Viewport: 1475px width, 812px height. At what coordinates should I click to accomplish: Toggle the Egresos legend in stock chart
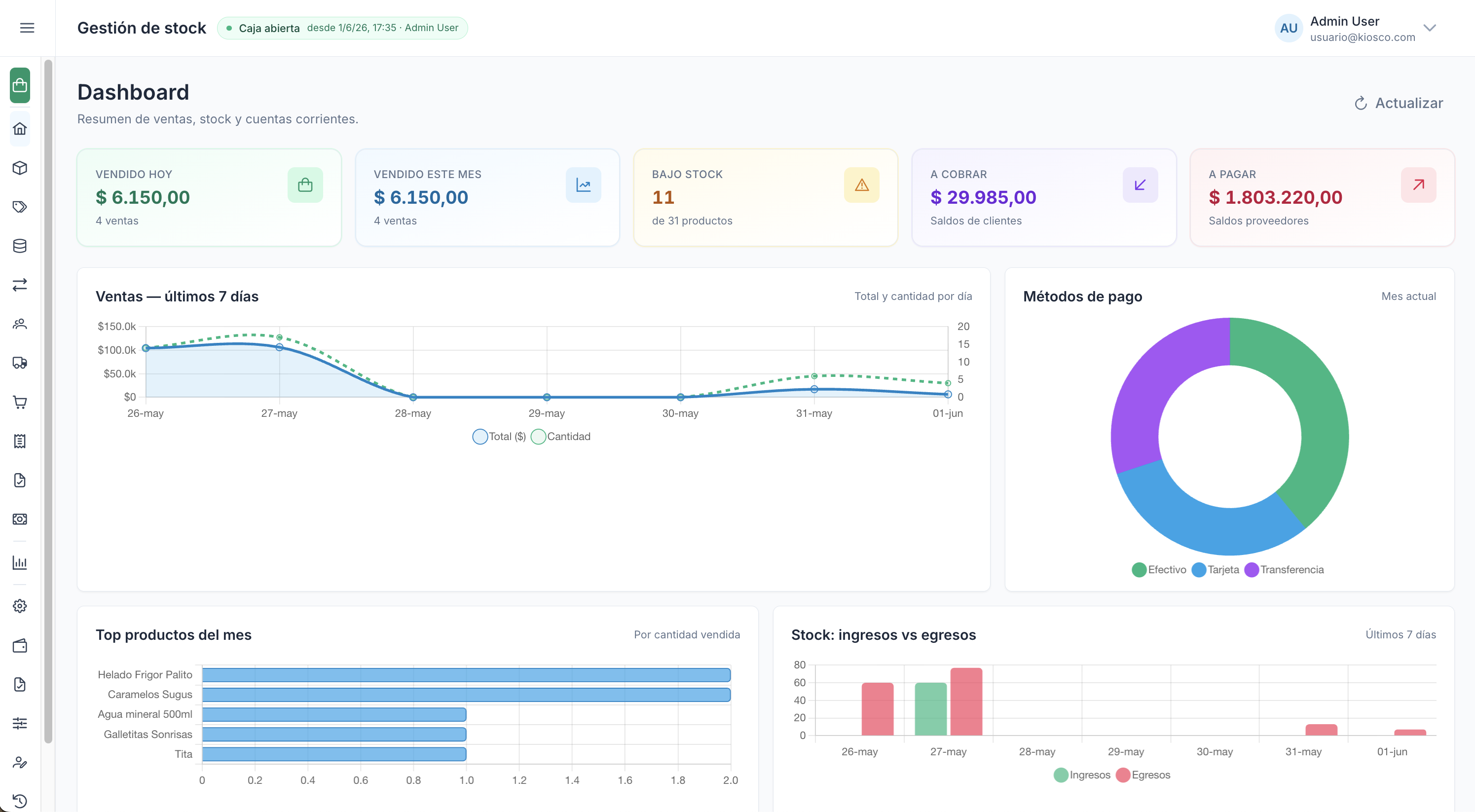click(1143, 775)
